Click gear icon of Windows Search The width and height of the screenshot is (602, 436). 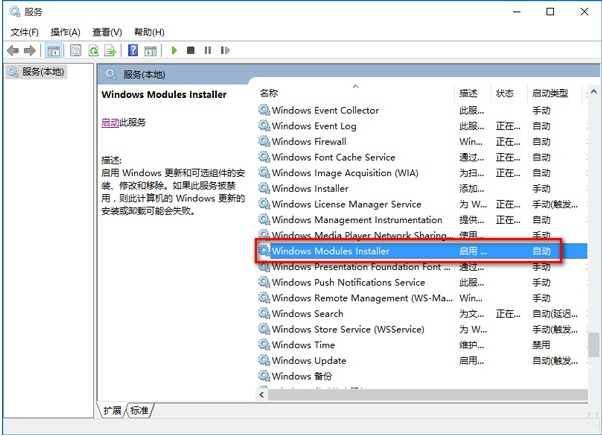click(x=264, y=314)
